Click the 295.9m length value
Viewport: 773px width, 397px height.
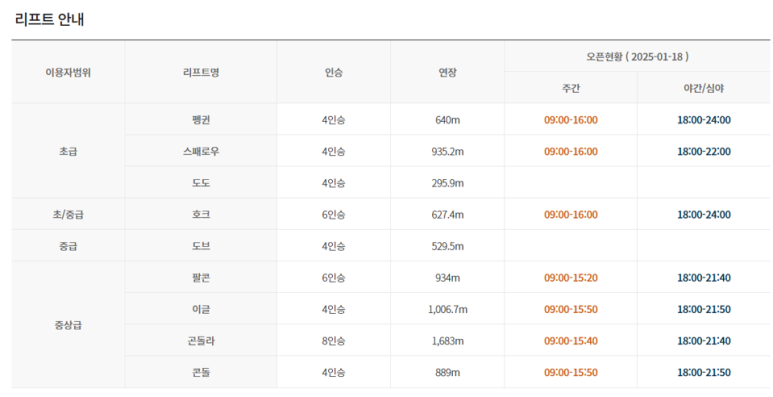448,183
